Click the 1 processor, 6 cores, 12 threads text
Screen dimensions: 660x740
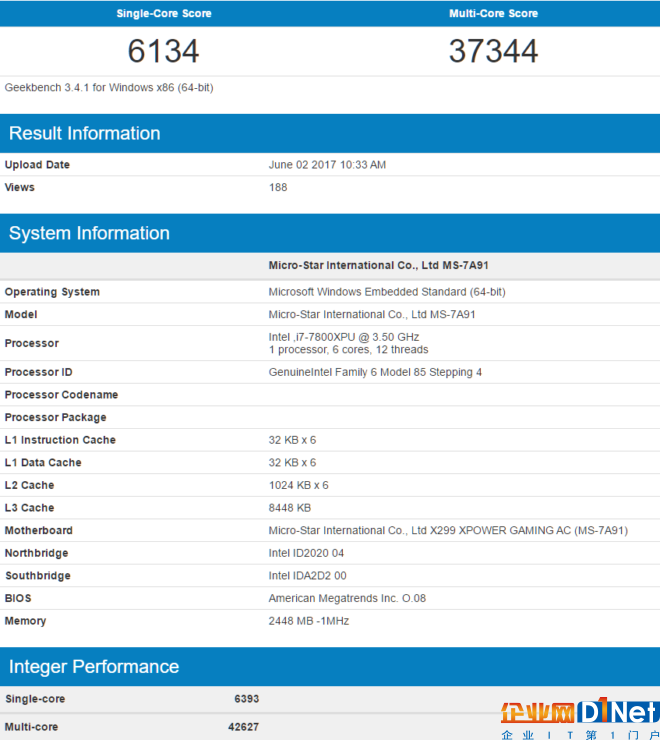(348, 350)
